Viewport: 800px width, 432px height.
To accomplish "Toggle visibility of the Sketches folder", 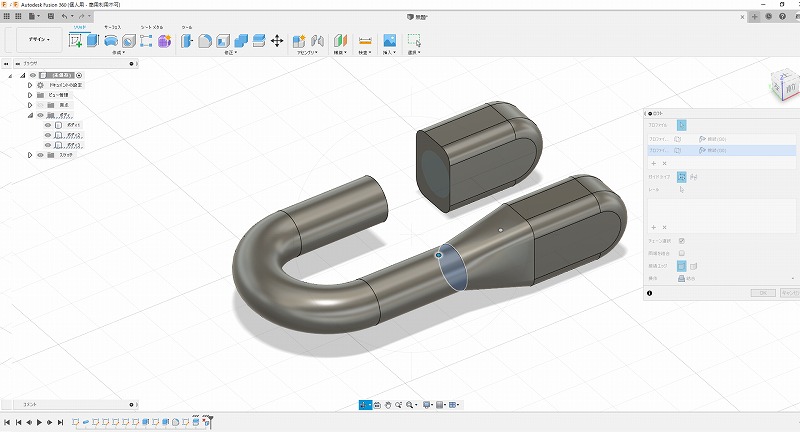I will 40,155.
